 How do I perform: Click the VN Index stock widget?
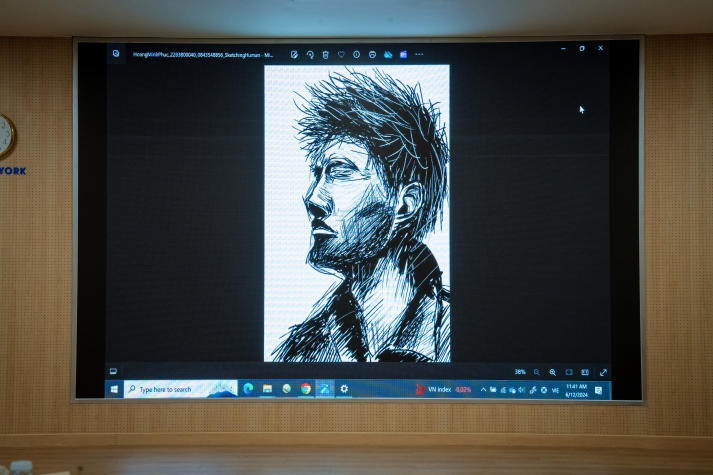coord(443,390)
